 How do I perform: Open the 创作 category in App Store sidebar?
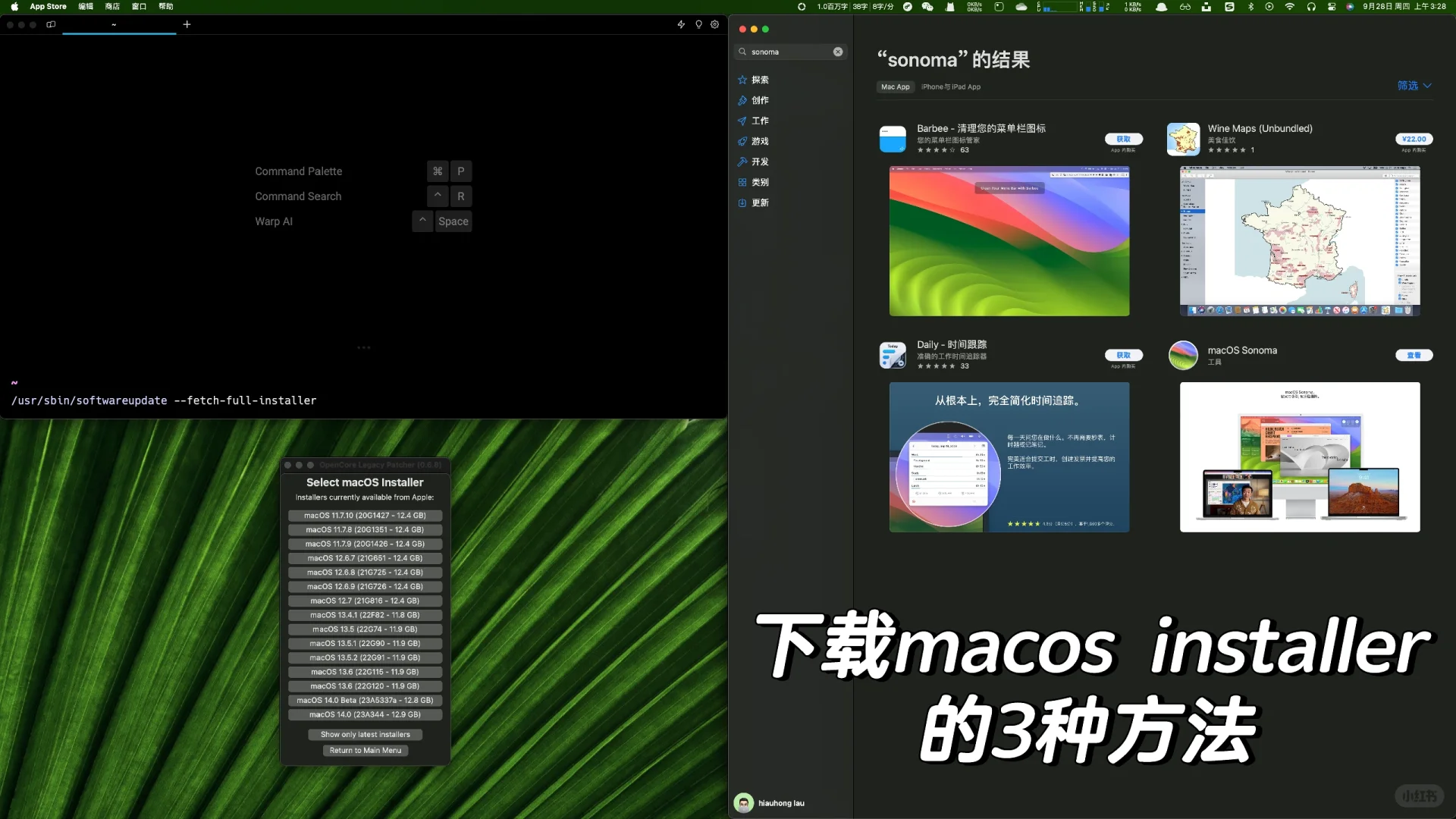click(x=759, y=100)
